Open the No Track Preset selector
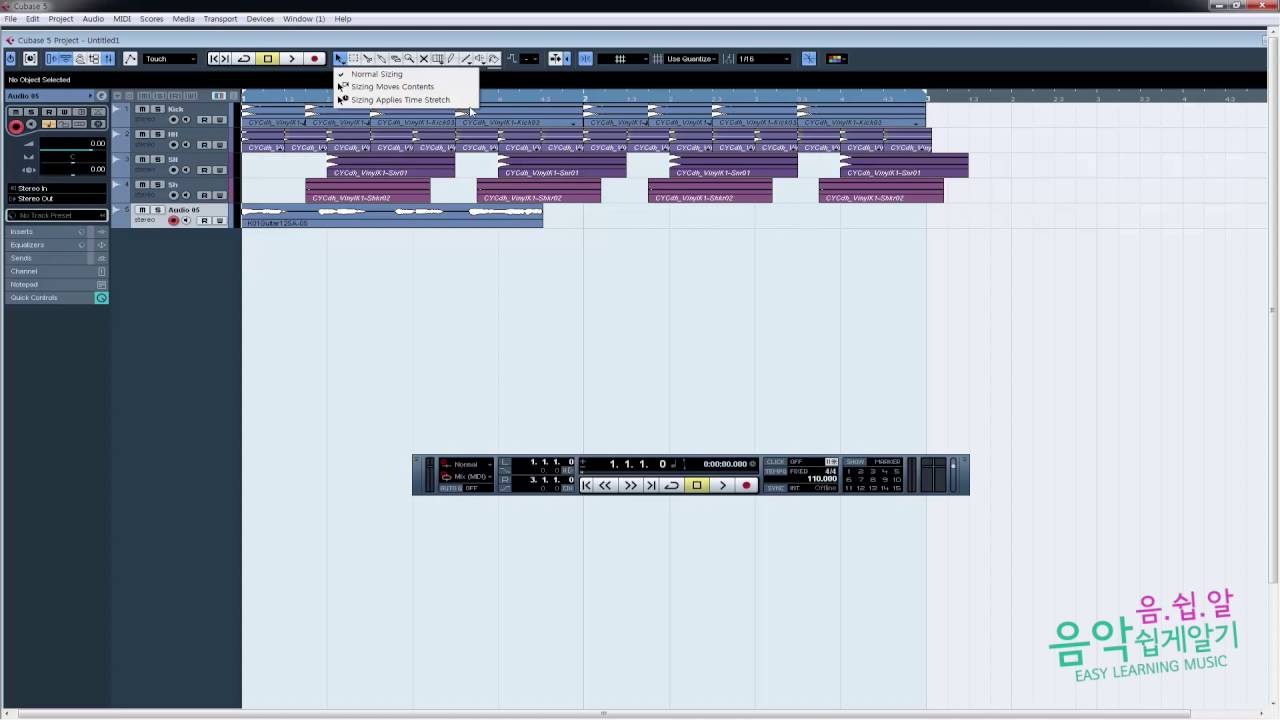The height and width of the screenshot is (720, 1280). pyautogui.click(x=56, y=215)
